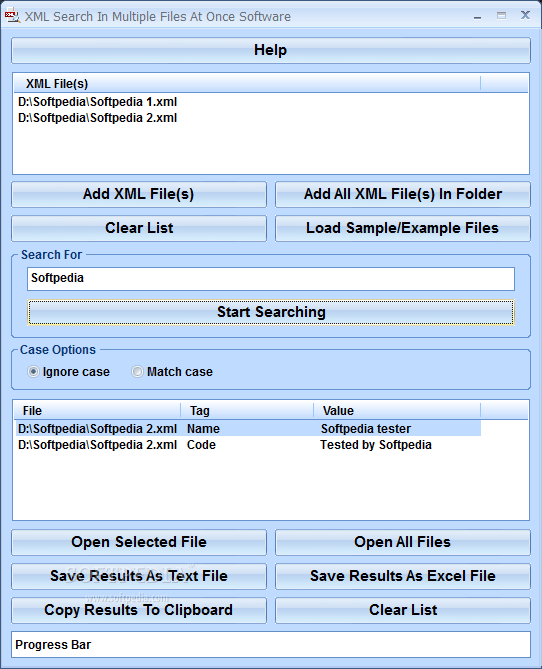Focus the Search For text field
Image resolution: width=542 pixels, height=669 pixels.
click(271, 279)
